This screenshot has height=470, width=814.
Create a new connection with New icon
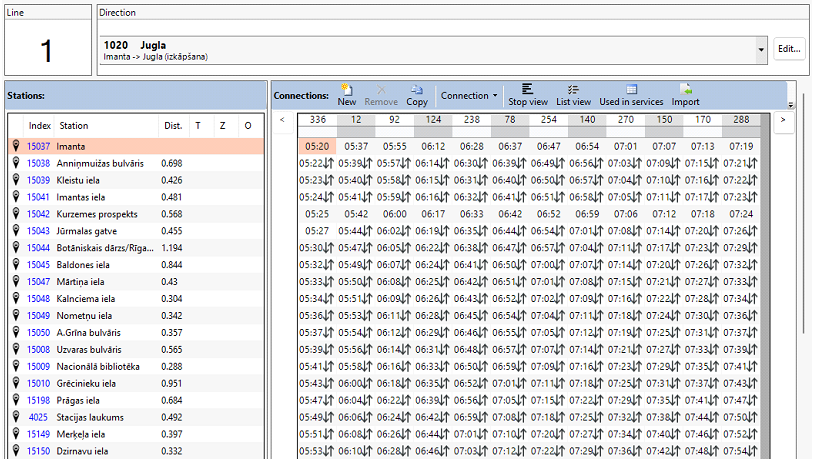click(x=347, y=95)
